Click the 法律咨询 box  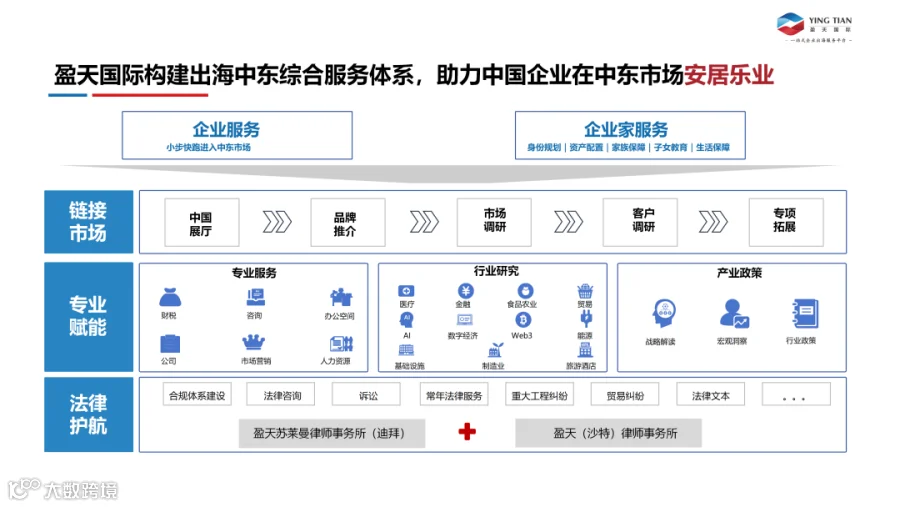(x=281, y=394)
